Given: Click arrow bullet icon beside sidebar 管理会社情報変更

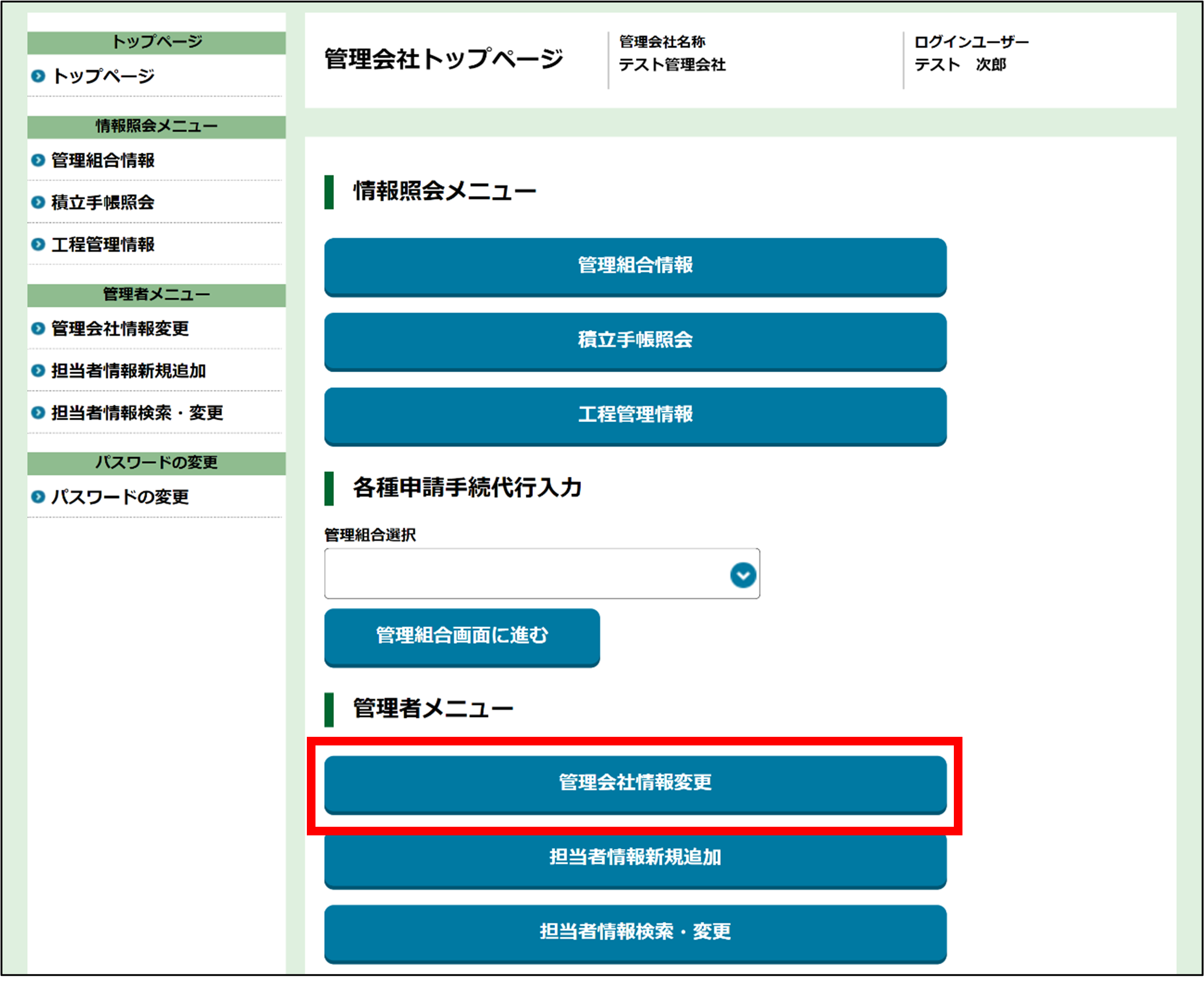Looking at the screenshot, I should (x=38, y=328).
